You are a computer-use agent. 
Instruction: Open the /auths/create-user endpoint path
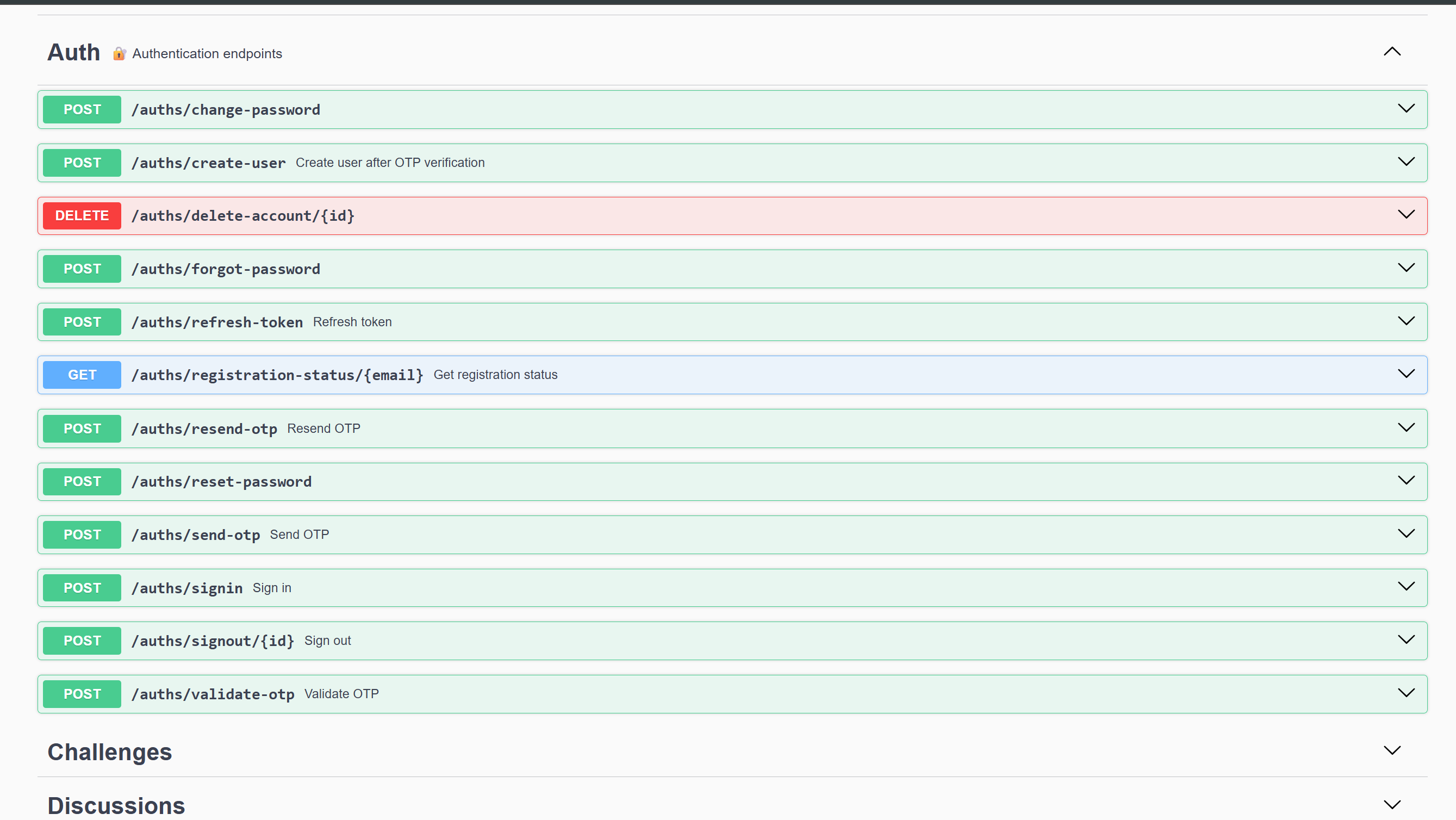tap(208, 163)
